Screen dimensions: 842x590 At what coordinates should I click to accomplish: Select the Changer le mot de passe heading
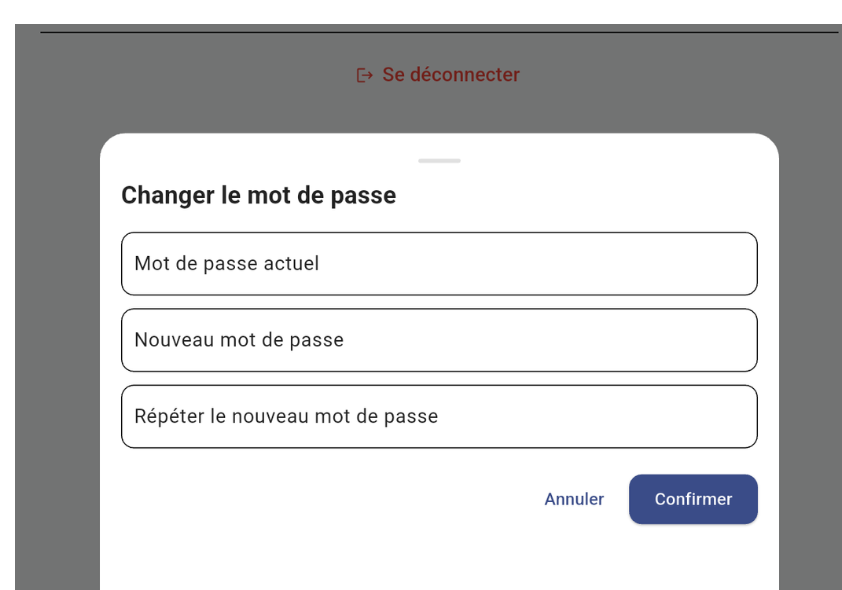[x=258, y=195]
